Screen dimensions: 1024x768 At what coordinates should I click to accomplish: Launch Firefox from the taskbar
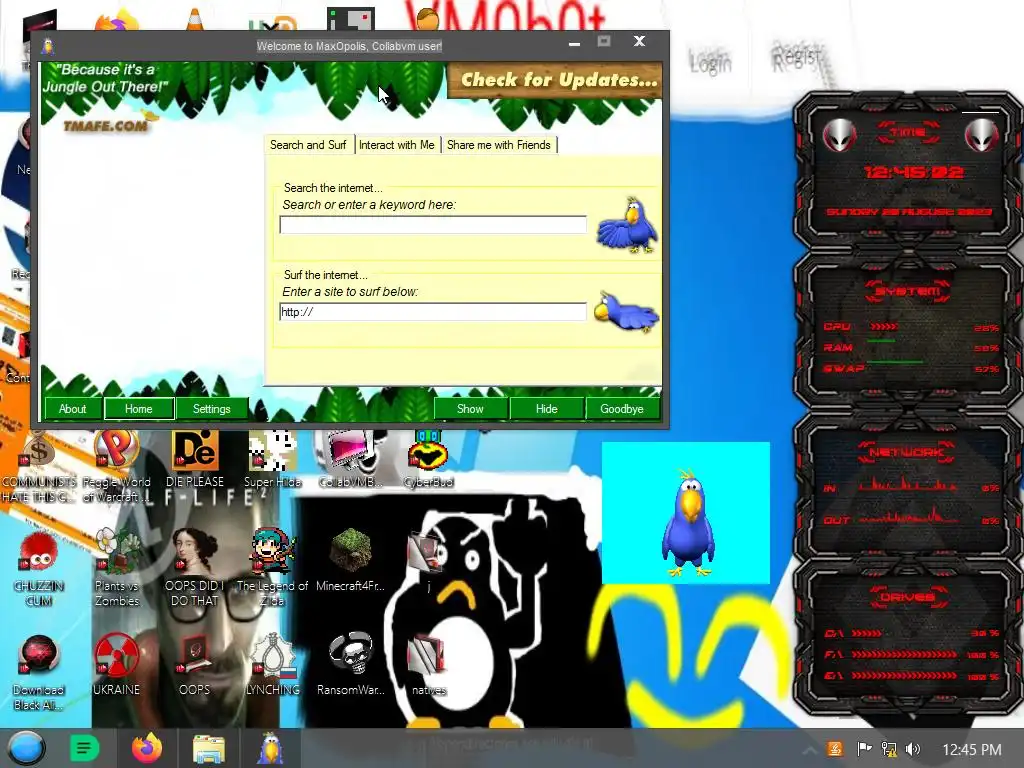[x=147, y=748]
